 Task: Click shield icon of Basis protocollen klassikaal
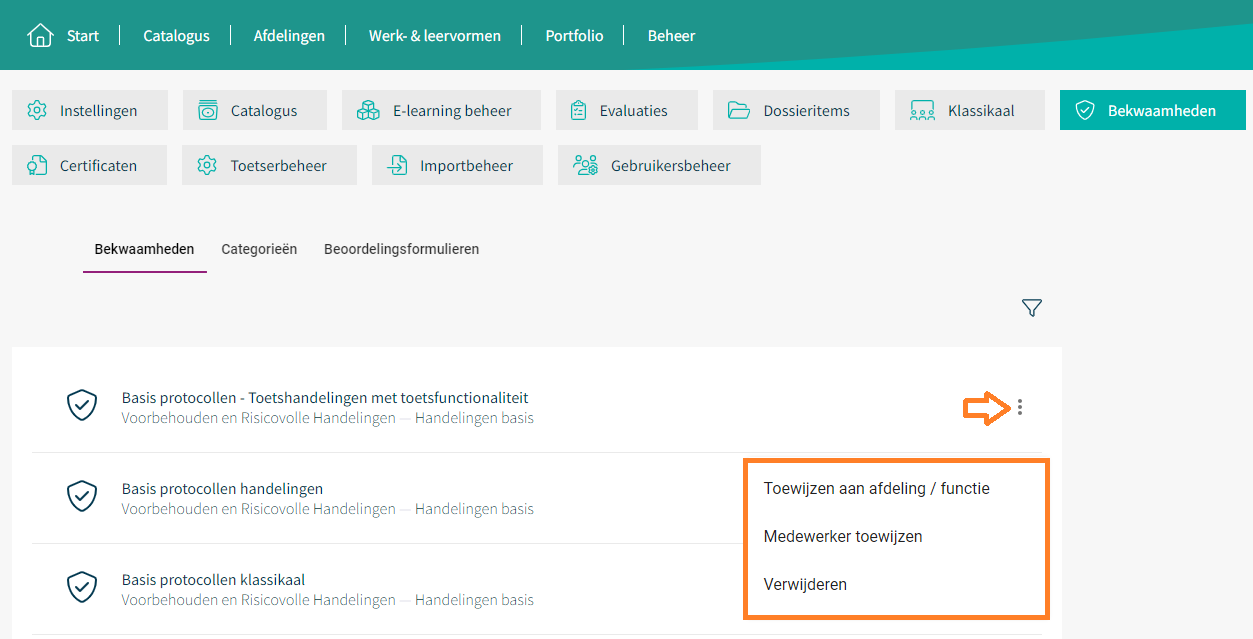point(81,587)
